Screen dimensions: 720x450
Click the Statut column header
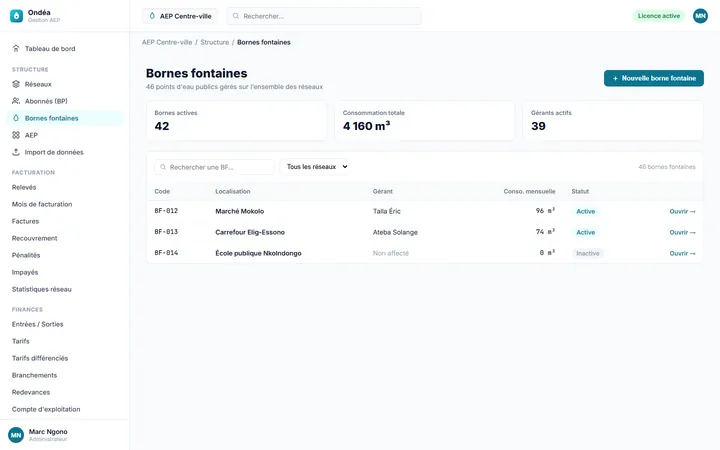(580, 191)
